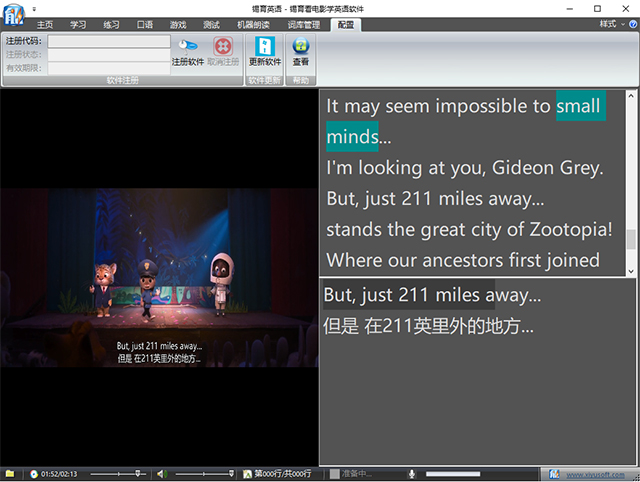
Task: Click the 更新软件 icon
Action: pyautogui.click(x=265, y=46)
